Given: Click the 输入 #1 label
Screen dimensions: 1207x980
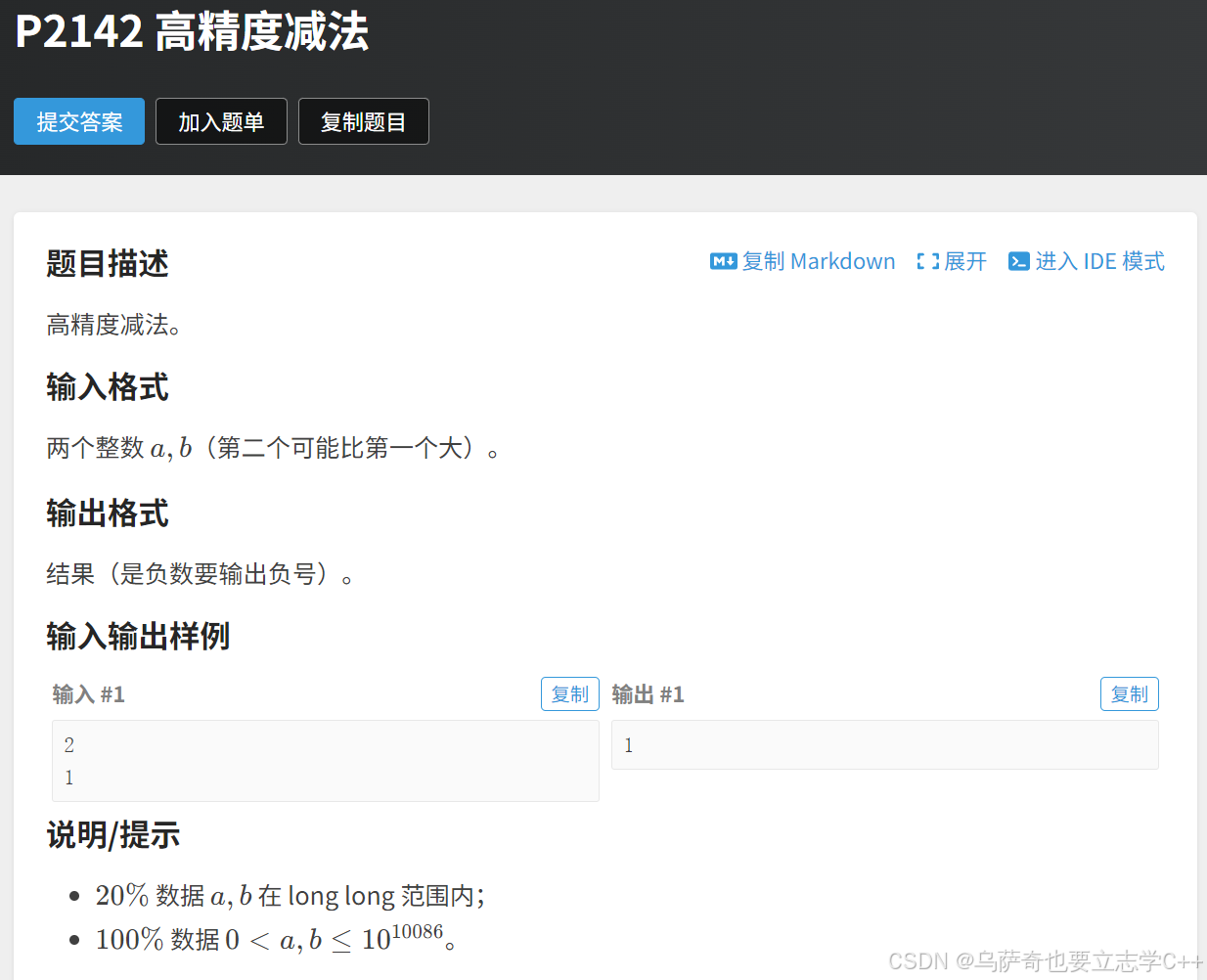Looking at the screenshot, I should click(88, 694).
